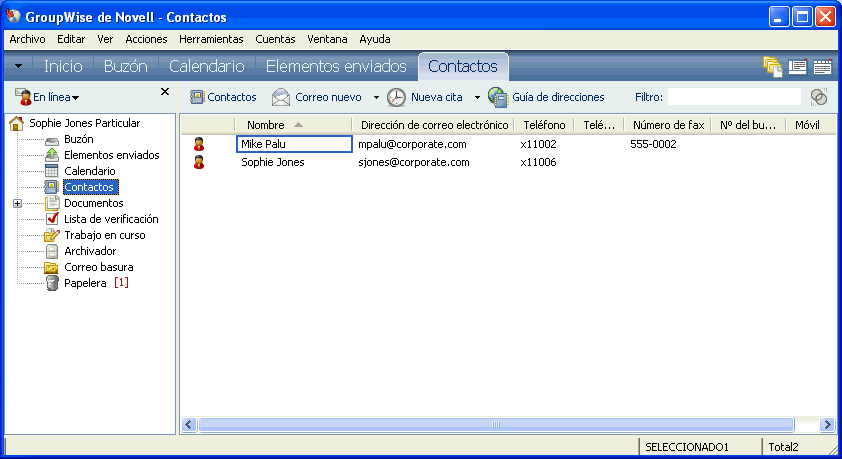Click the Dirección de correo electrónico column header
The width and height of the screenshot is (842, 459).
(434, 125)
